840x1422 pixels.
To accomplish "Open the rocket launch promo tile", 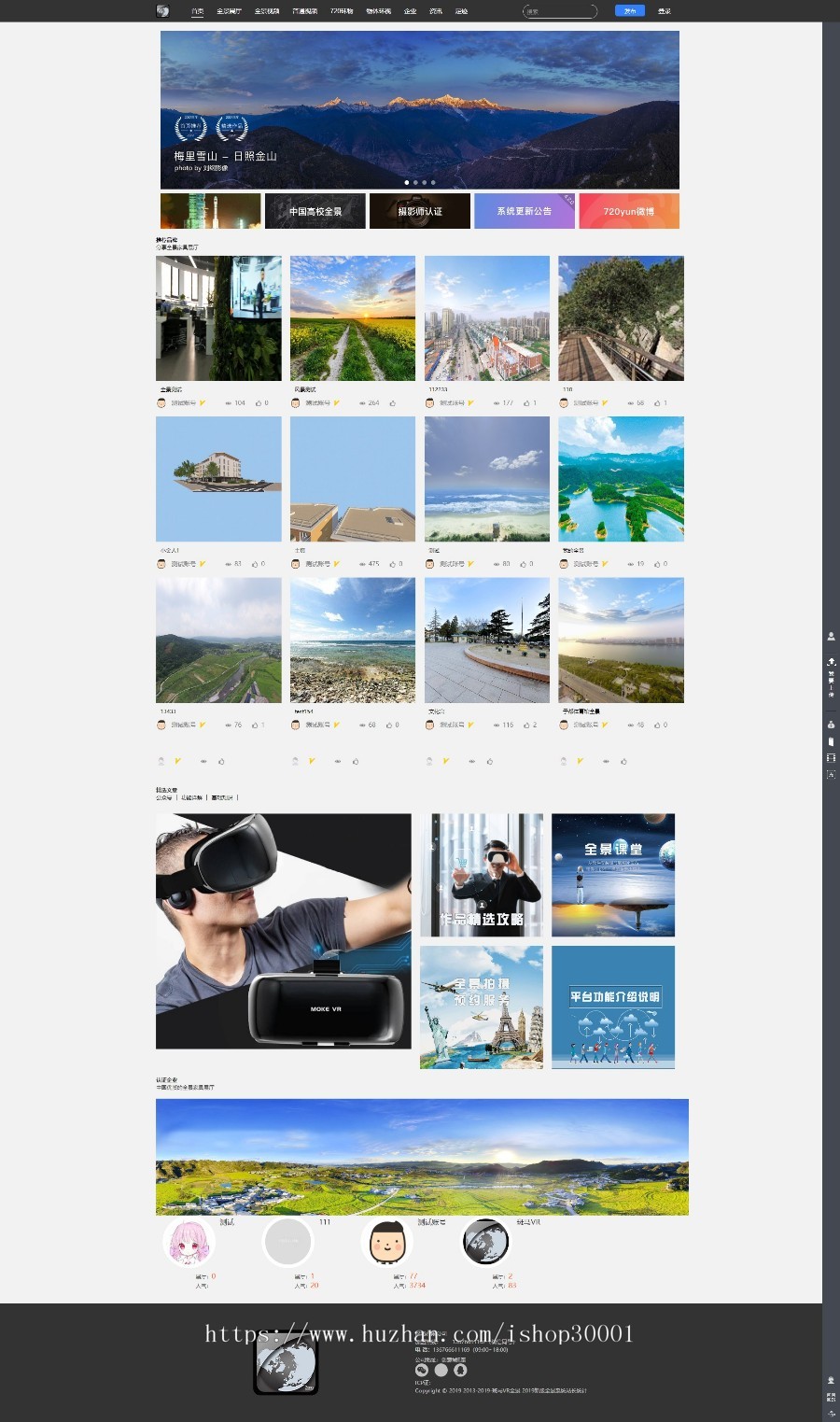I will (x=211, y=211).
